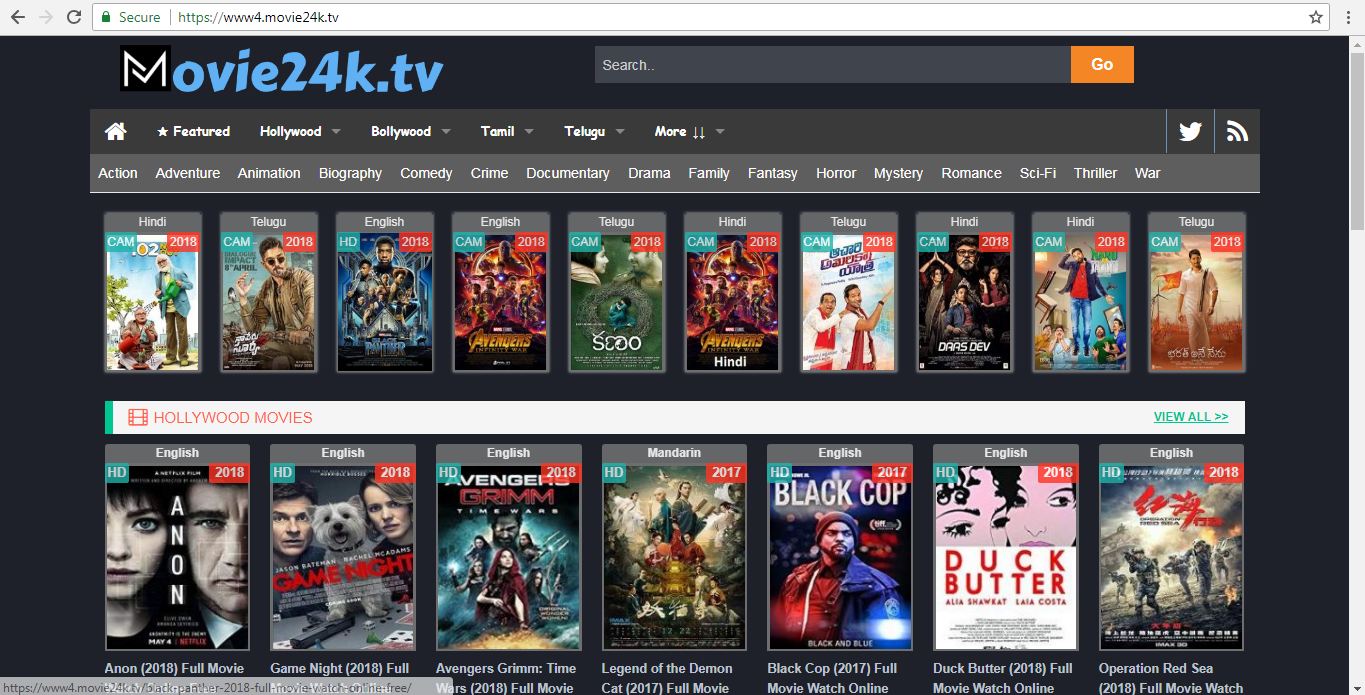This screenshot has width=1365, height=695.
Task: Open the Twitter icon link
Action: [x=1190, y=131]
